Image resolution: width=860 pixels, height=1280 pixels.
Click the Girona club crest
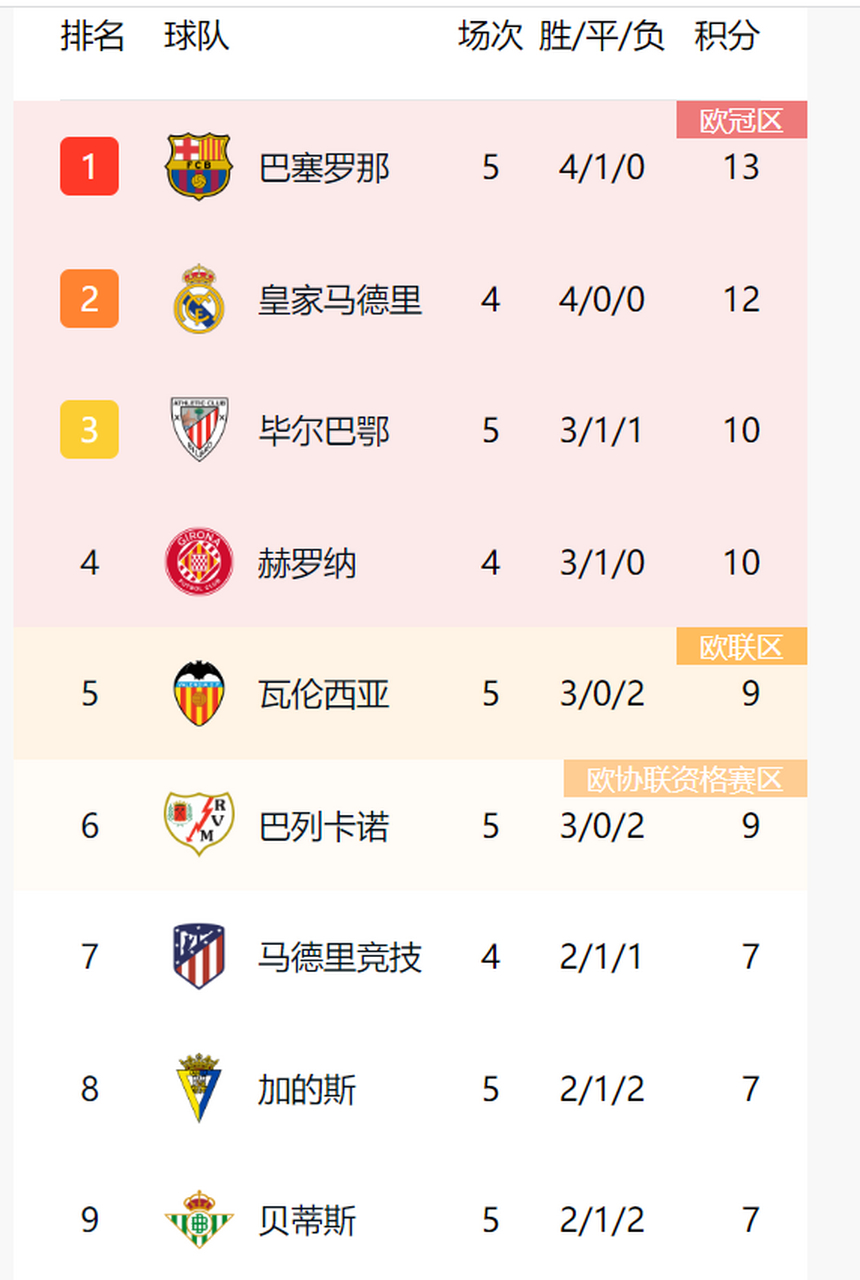pyautogui.click(x=198, y=562)
